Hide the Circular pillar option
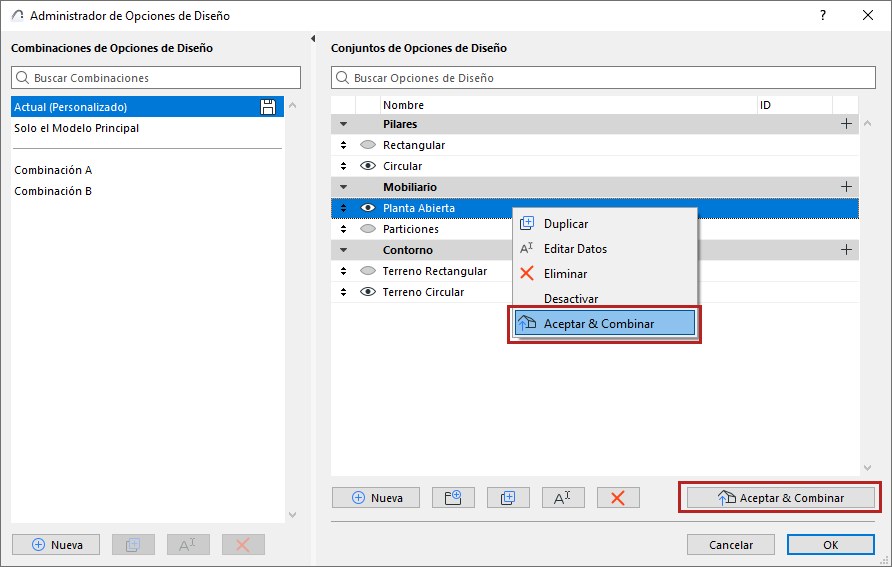Image resolution: width=892 pixels, height=567 pixels. point(368,166)
